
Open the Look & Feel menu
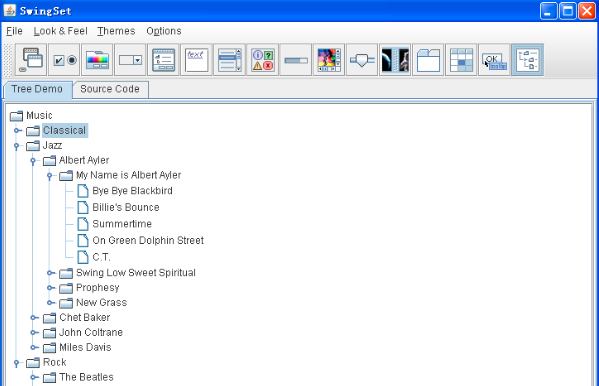pos(60,31)
